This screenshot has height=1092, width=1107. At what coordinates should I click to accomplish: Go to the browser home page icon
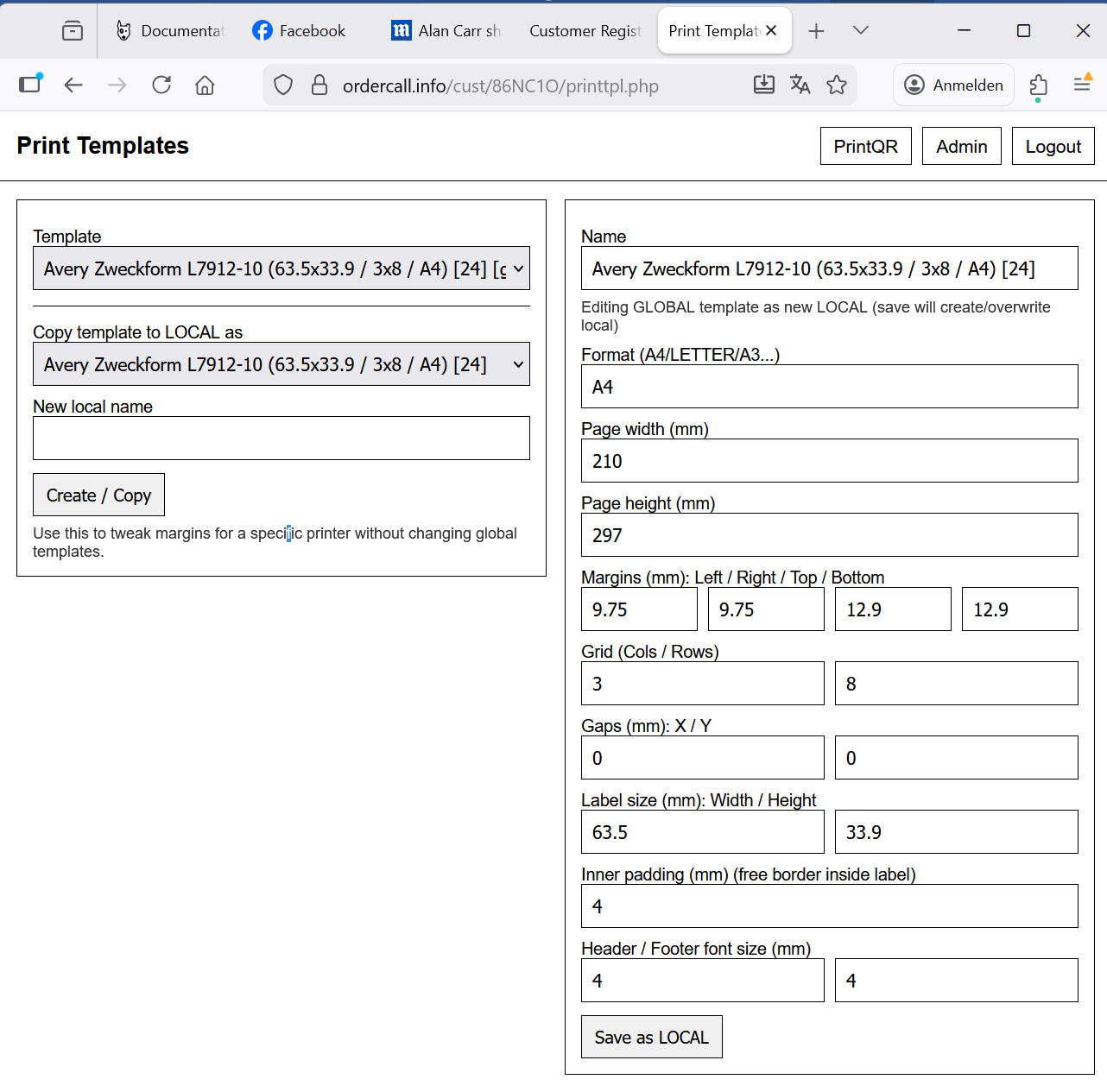tap(205, 85)
